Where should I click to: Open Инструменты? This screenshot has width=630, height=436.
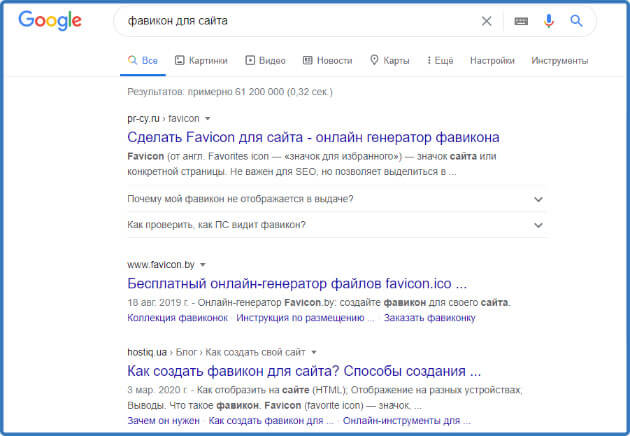click(x=560, y=61)
